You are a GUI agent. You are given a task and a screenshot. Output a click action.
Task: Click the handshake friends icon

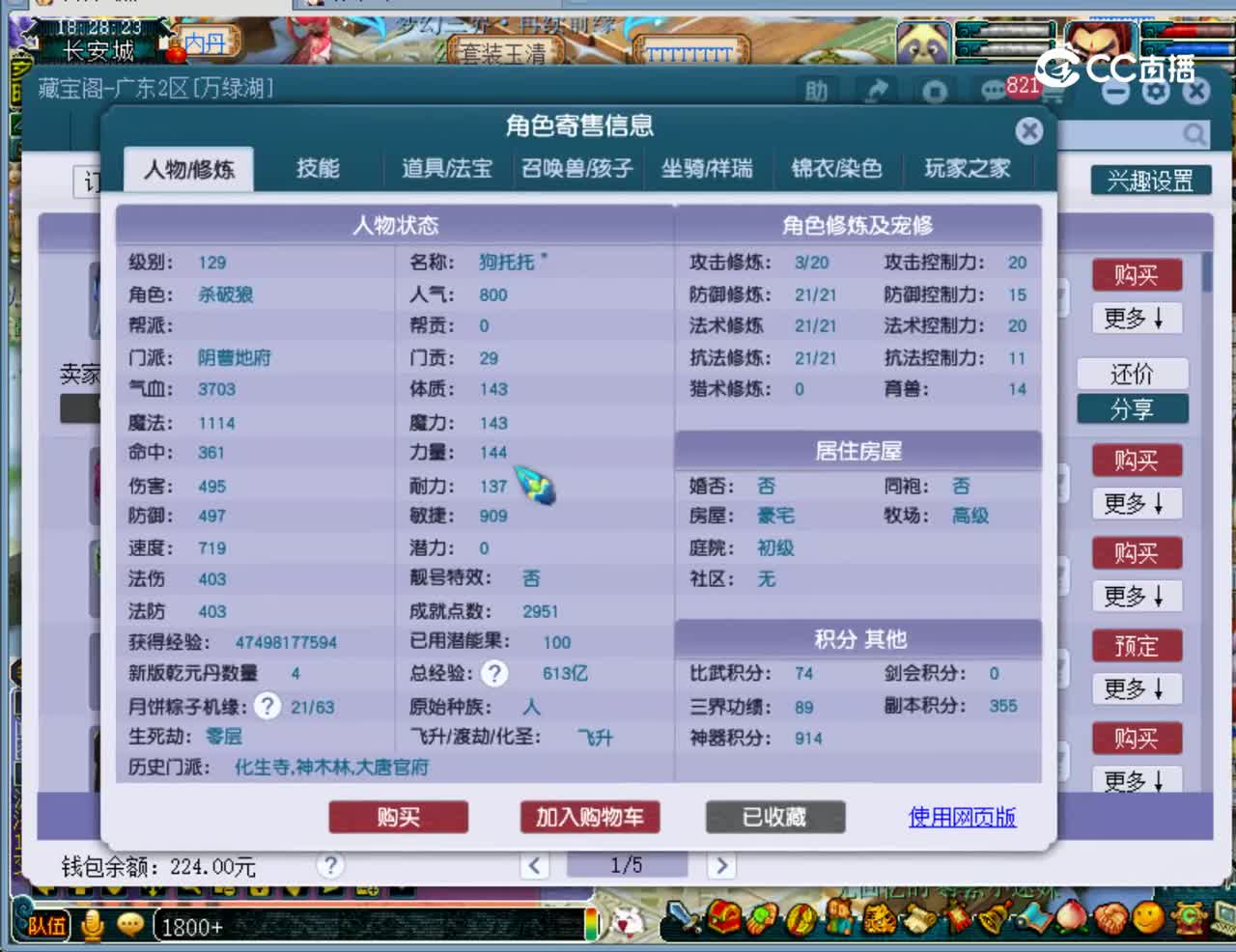point(1110,917)
